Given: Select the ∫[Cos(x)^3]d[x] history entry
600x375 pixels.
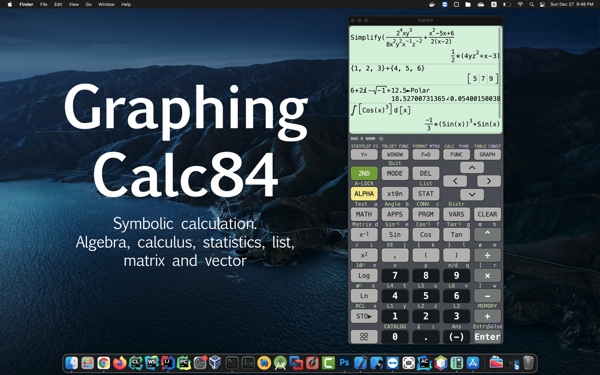Looking at the screenshot, I should click(x=381, y=110).
